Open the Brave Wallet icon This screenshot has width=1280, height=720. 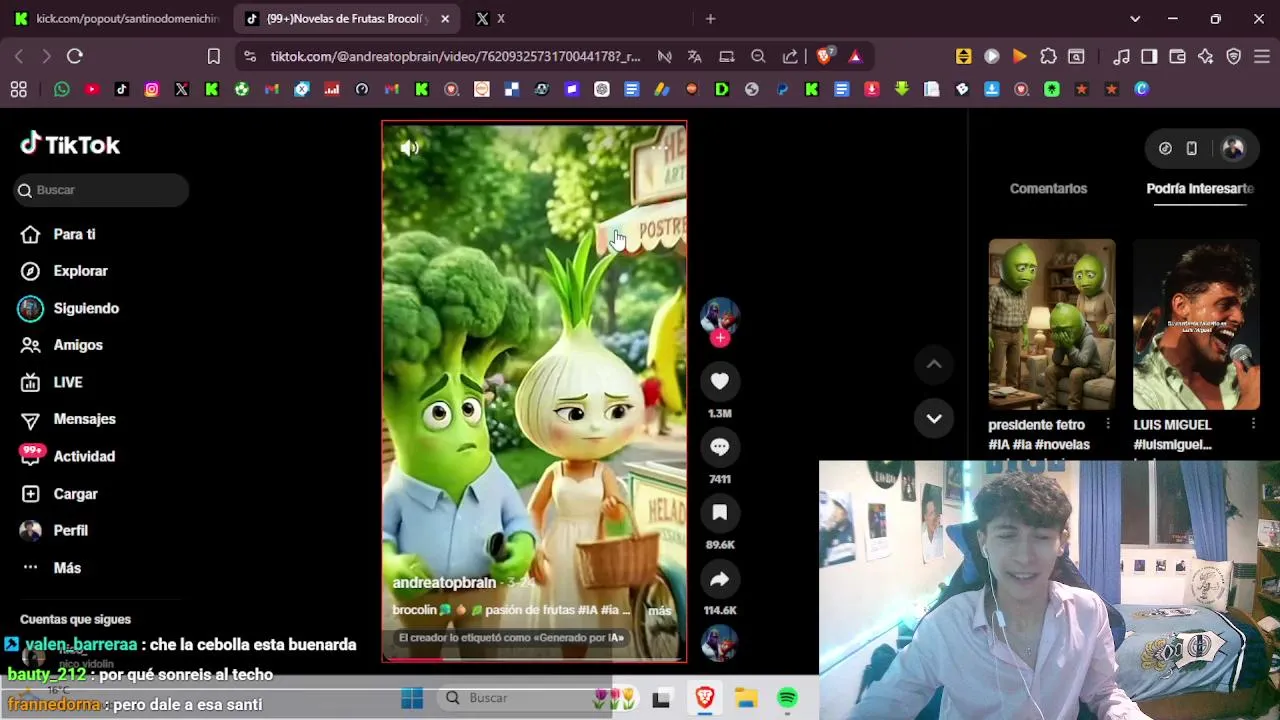pyautogui.click(x=1177, y=56)
